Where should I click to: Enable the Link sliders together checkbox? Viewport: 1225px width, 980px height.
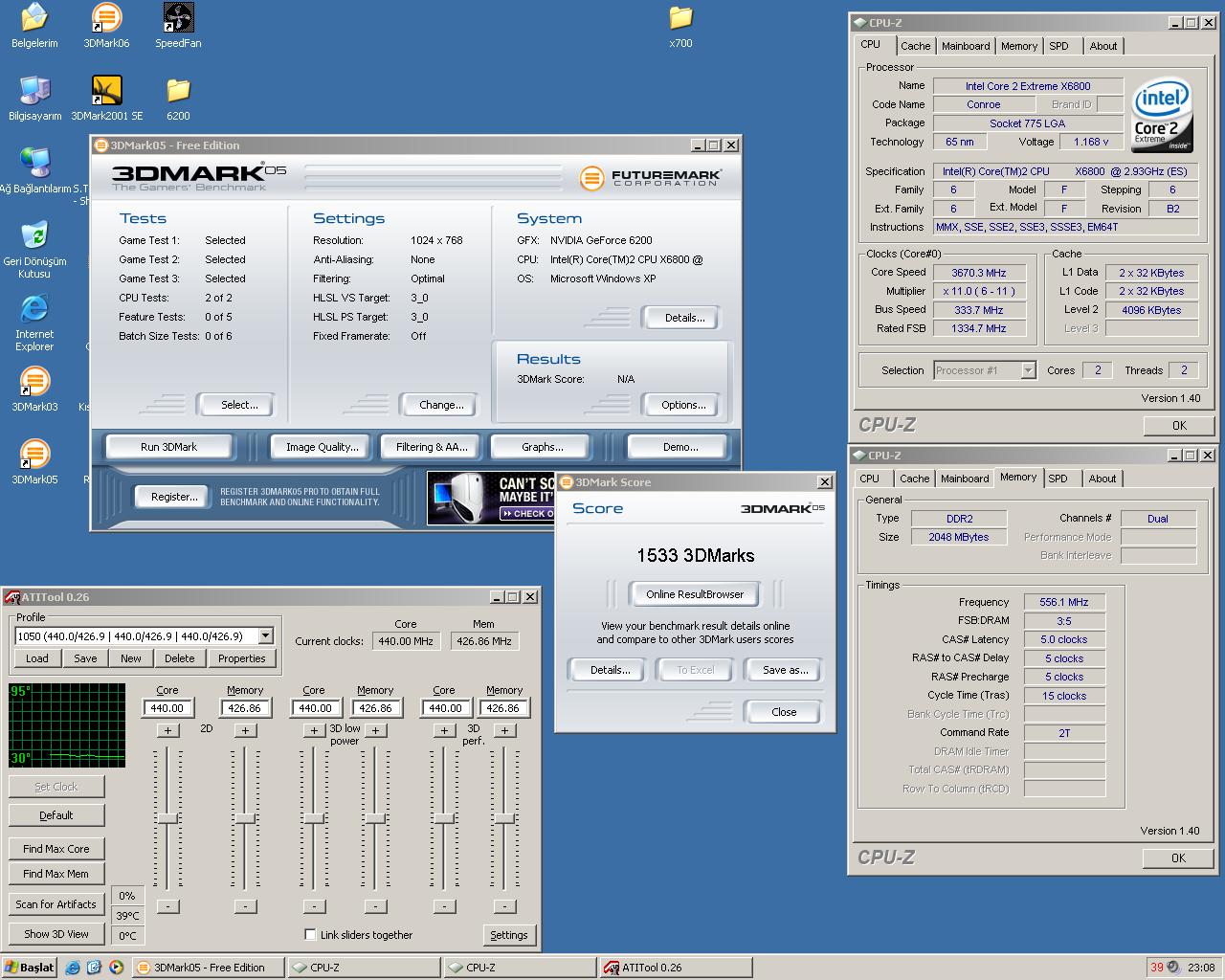click(x=310, y=935)
